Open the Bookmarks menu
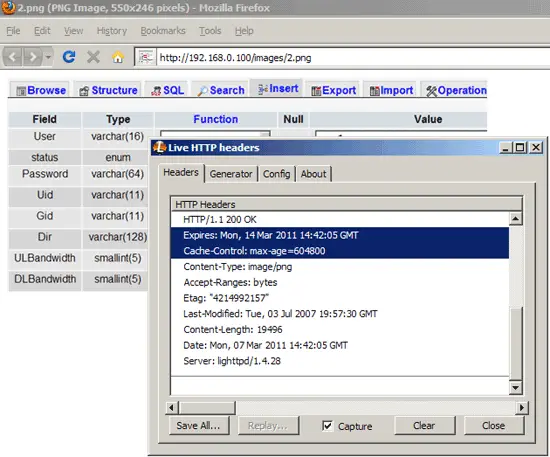Image resolution: width=550 pixels, height=457 pixels. pyautogui.click(x=163, y=31)
